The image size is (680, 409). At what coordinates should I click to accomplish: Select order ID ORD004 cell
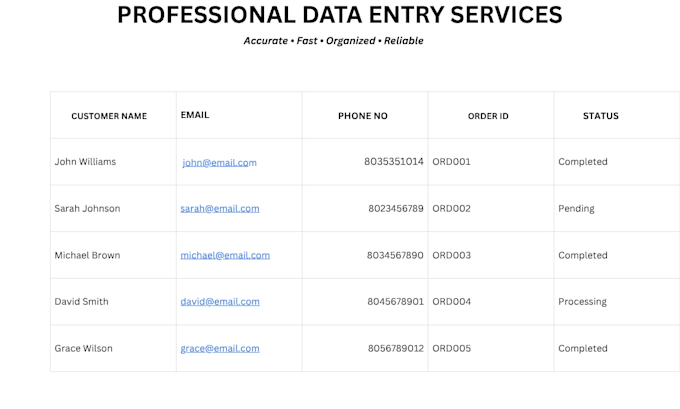491,302
